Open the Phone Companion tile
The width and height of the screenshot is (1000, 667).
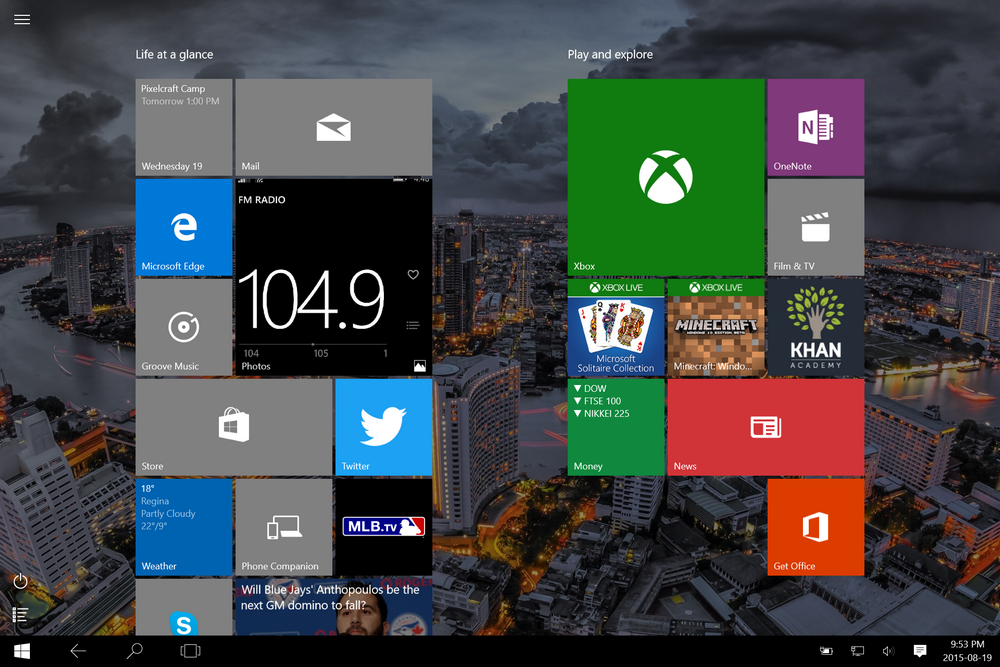(x=284, y=527)
